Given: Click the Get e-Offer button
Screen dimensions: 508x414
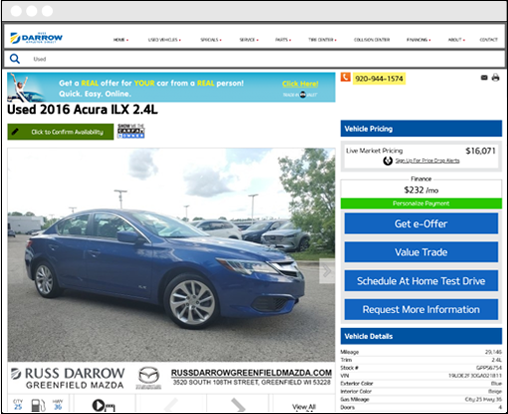Looking at the screenshot, I should click(x=421, y=224).
